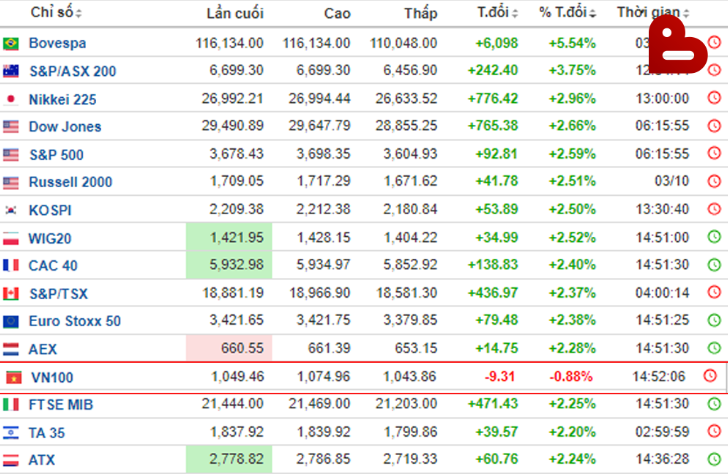728x474 pixels.
Task: Click the Thấp column header
Action: [420, 13]
